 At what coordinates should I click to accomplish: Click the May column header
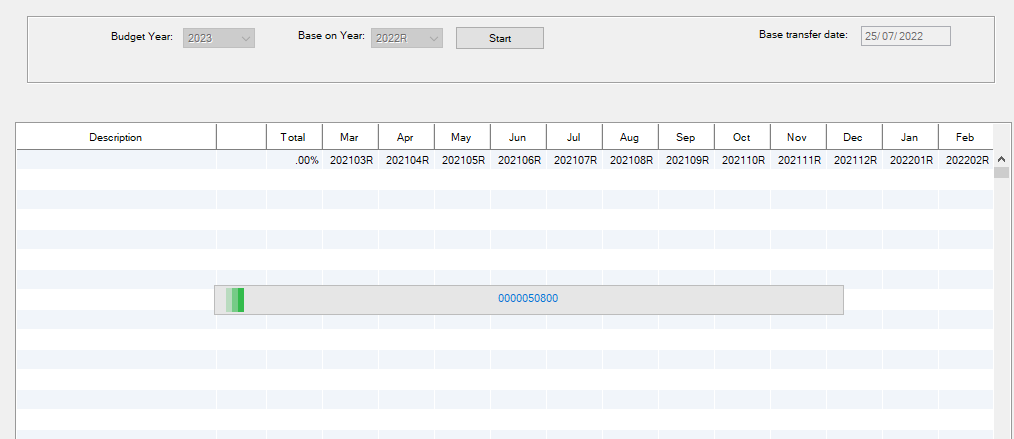[462, 137]
